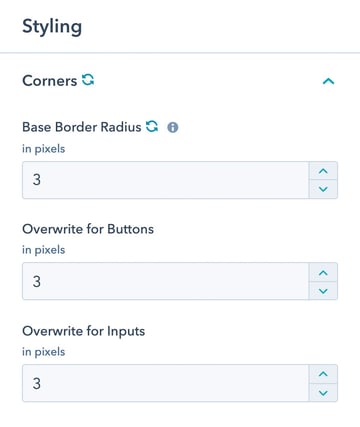Select the Styling panel title
360x427 pixels.
(x=52, y=27)
